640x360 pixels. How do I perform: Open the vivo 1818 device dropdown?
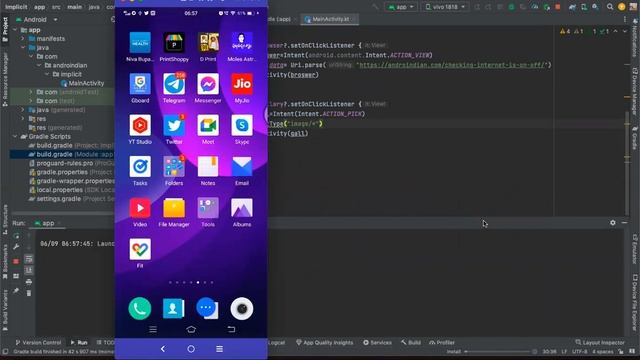coord(445,7)
